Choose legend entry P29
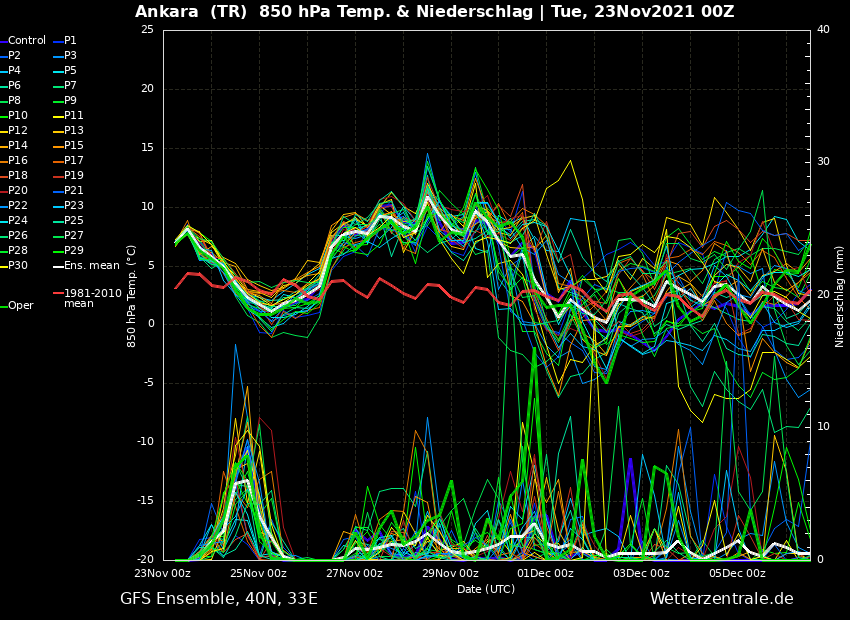Viewport: 850px width, 620px height. point(74,250)
